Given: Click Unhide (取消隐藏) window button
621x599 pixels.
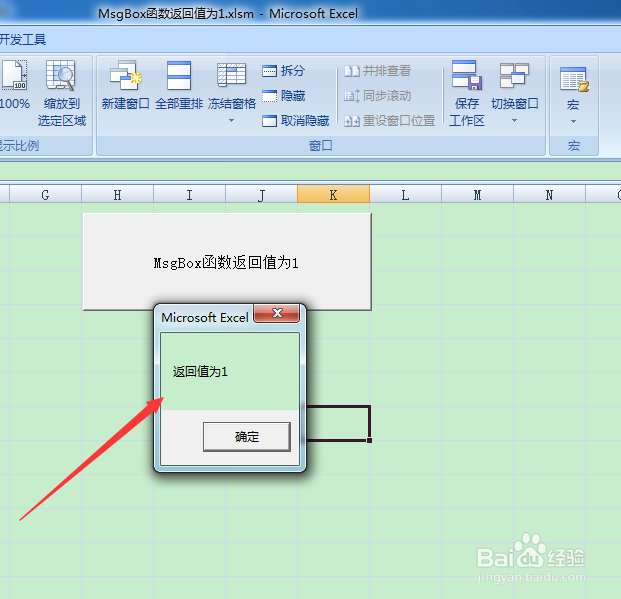Looking at the screenshot, I should pos(295,120).
